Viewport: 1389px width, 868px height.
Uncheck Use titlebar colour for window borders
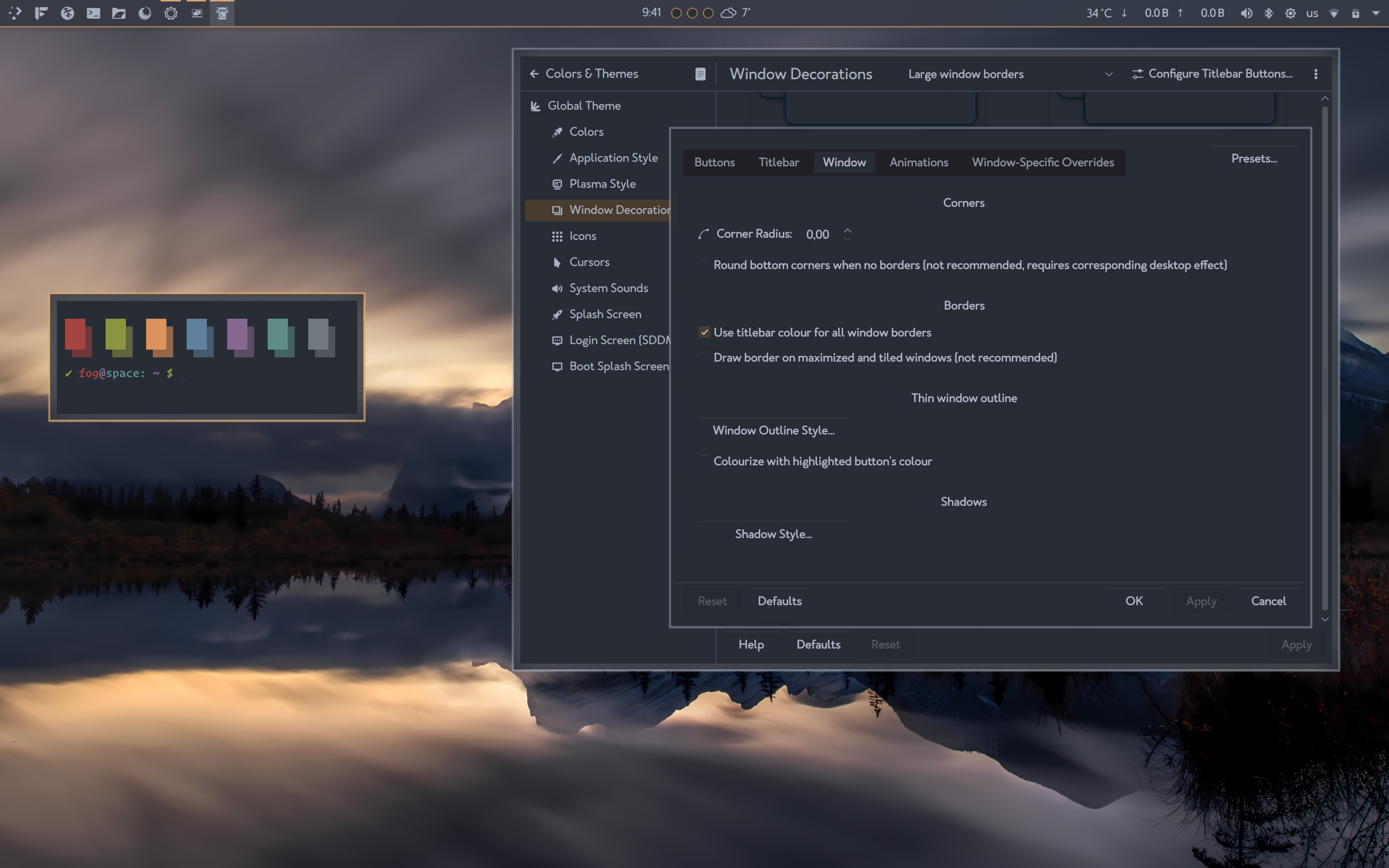[x=704, y=332]
